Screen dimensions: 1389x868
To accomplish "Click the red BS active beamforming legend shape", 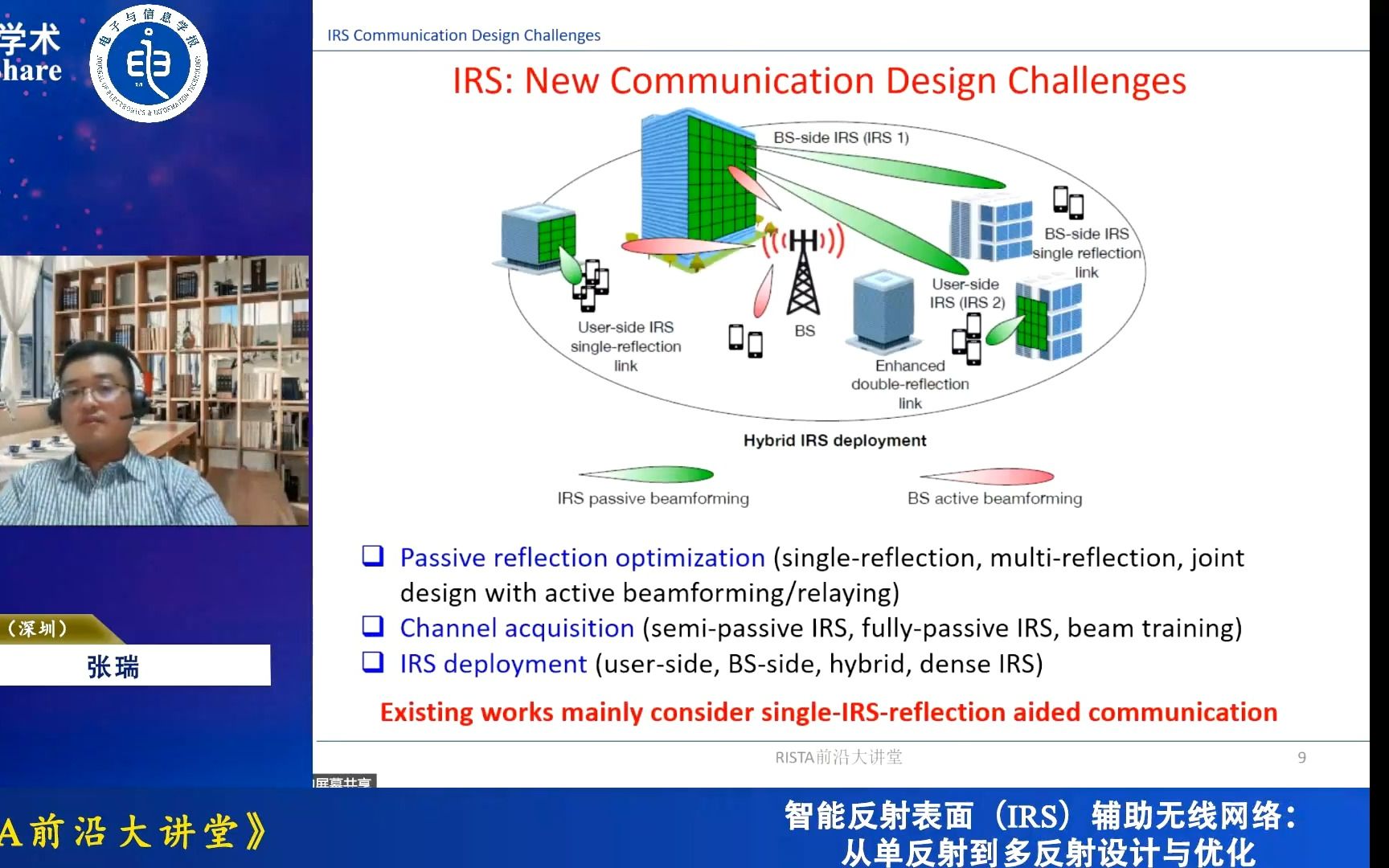I will [987, 477].
